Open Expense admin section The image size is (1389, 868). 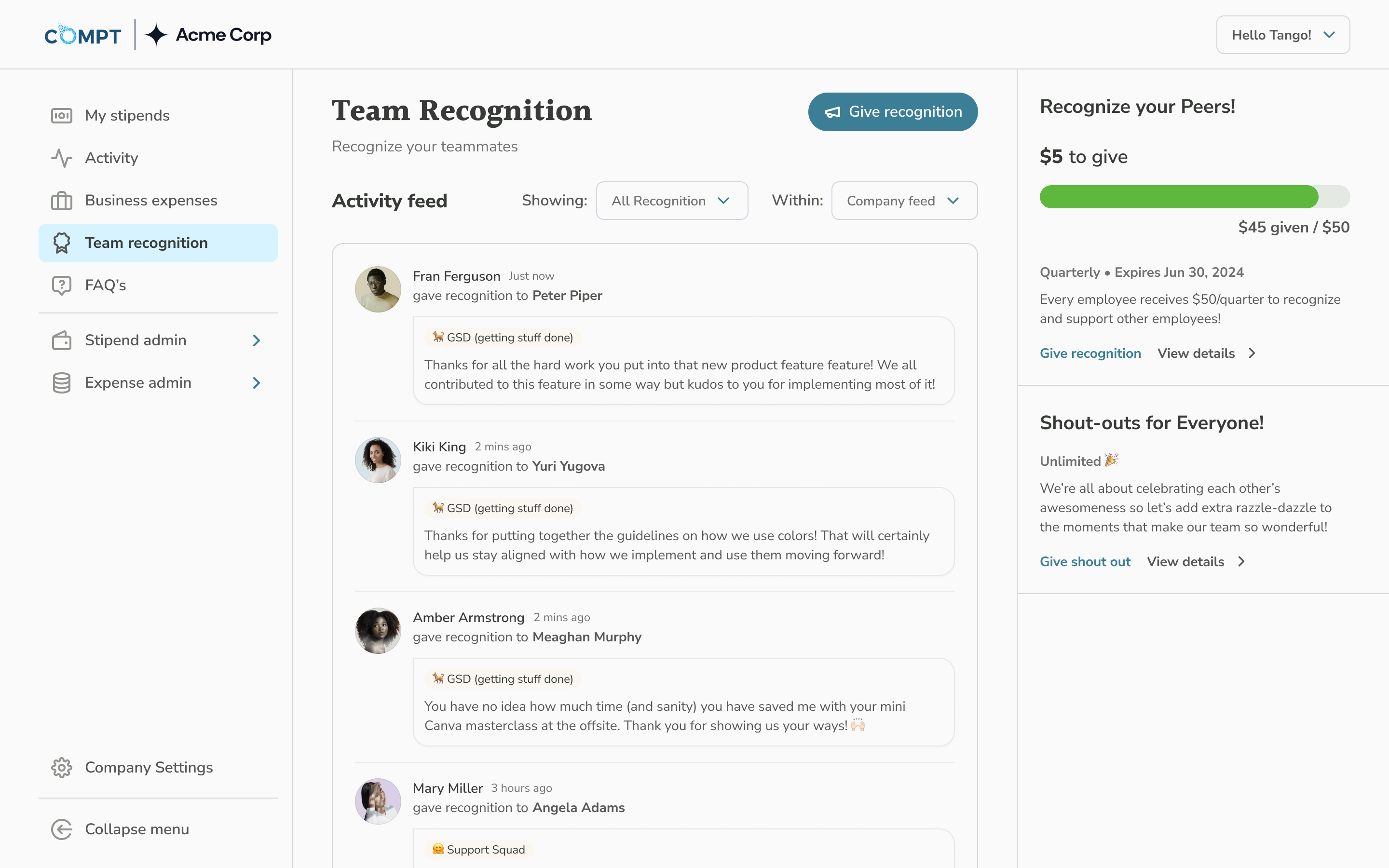[158, 383]
